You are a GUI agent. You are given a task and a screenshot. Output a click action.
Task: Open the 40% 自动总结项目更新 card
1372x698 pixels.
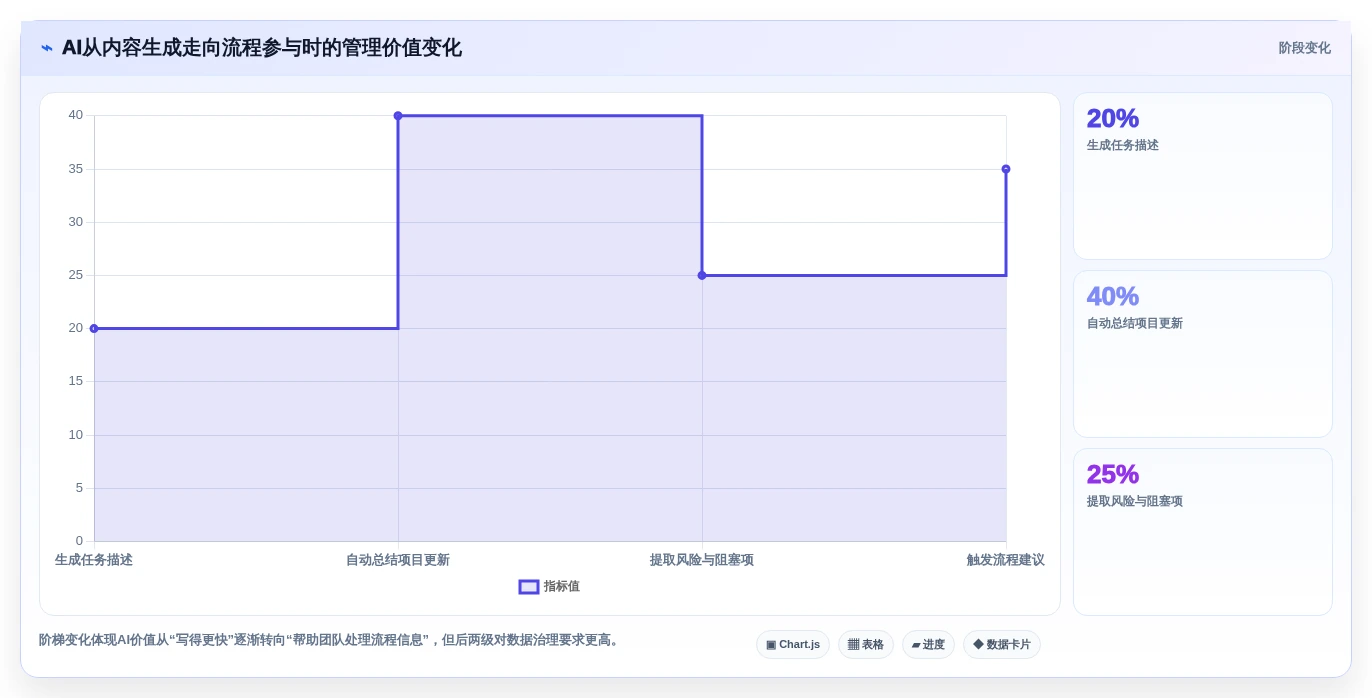(x=1203, y=354)
